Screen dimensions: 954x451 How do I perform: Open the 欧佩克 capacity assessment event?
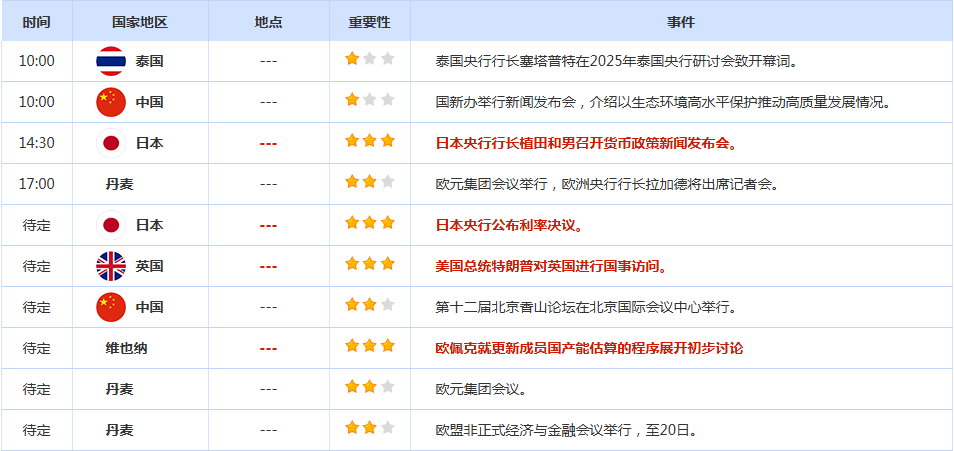click(589, 348)
